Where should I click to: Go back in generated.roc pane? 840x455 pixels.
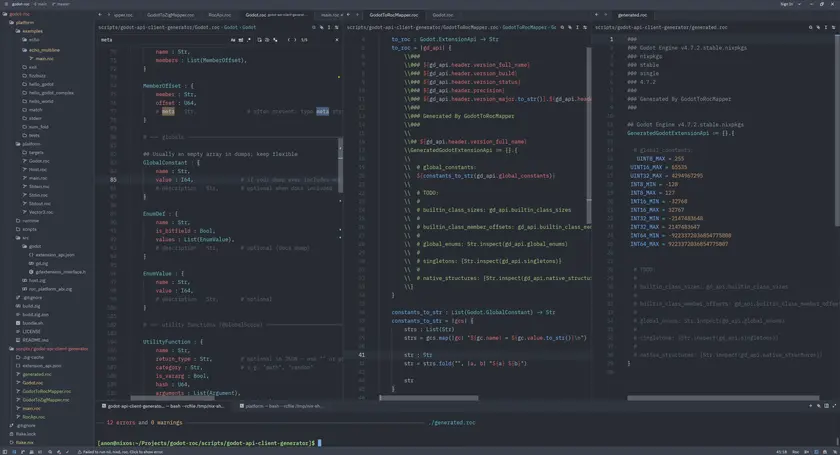pyautogui.click(x=597, y=15)
